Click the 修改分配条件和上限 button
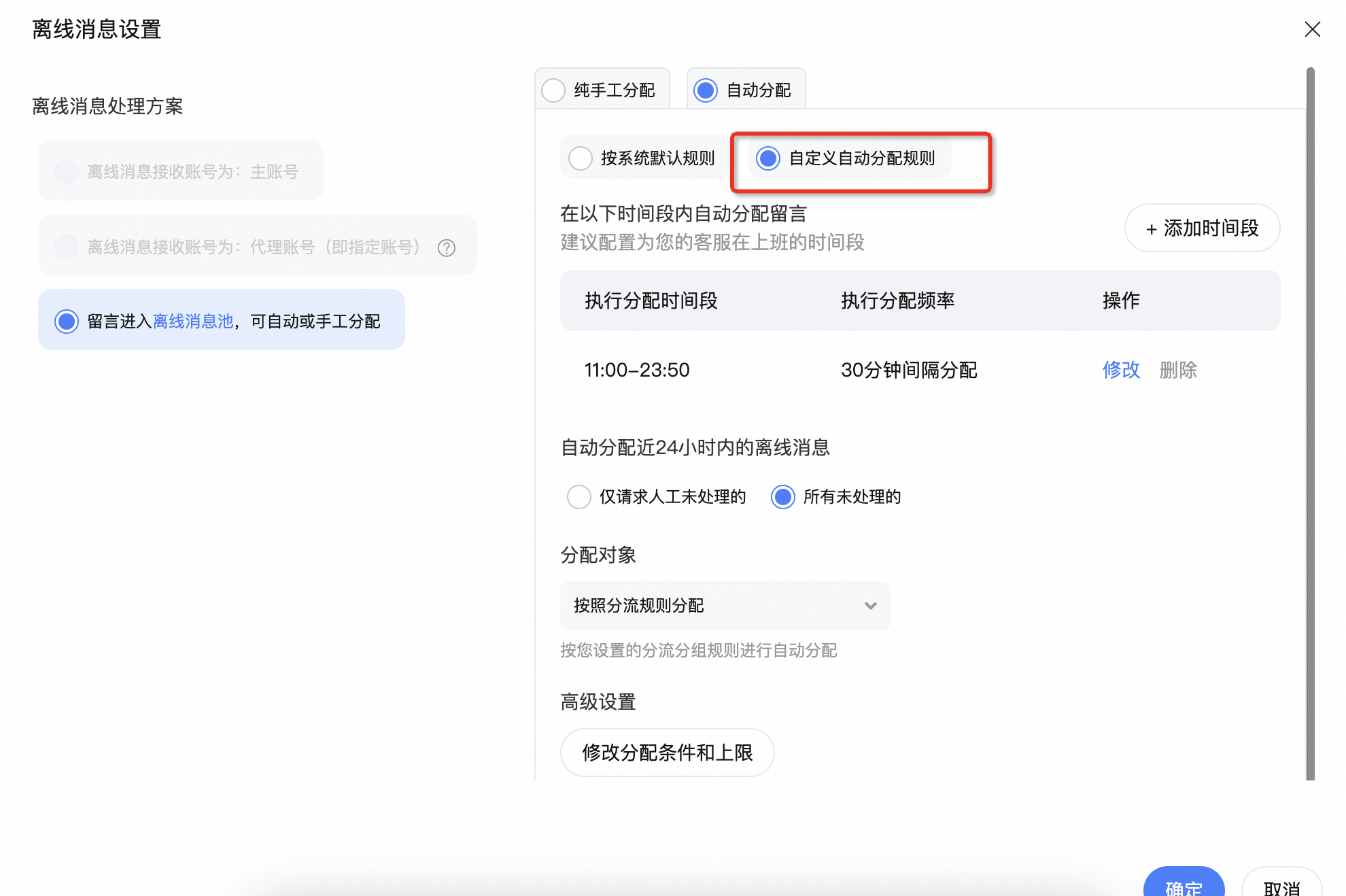1346x896 pixels. point(667,753)
